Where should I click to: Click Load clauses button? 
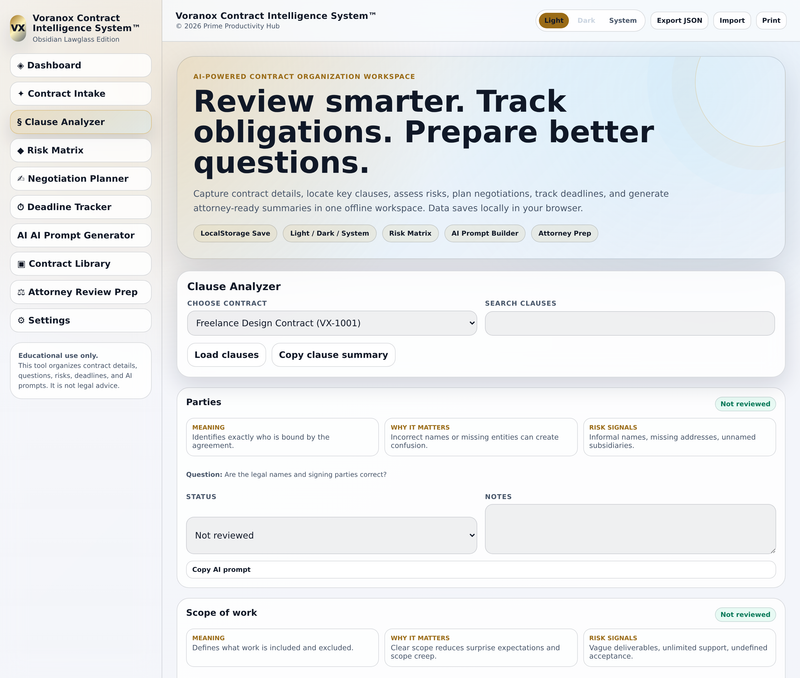(227, 355)
